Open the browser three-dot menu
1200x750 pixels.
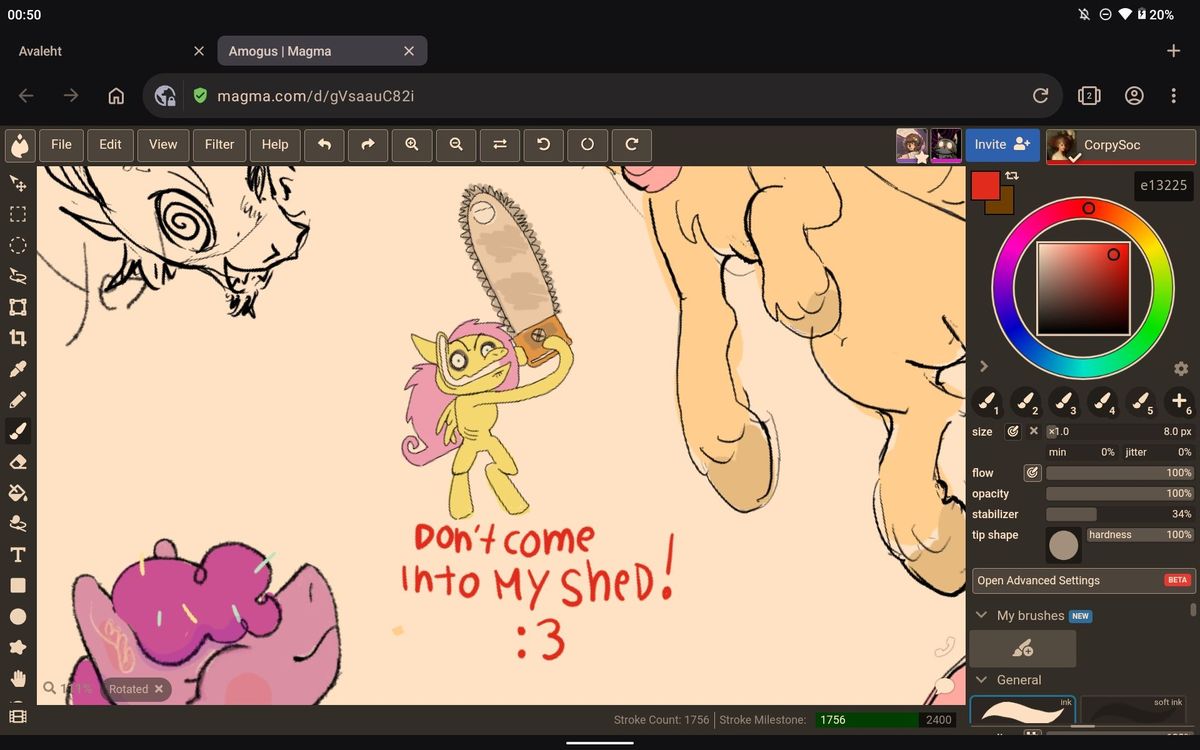[1174, 96]
